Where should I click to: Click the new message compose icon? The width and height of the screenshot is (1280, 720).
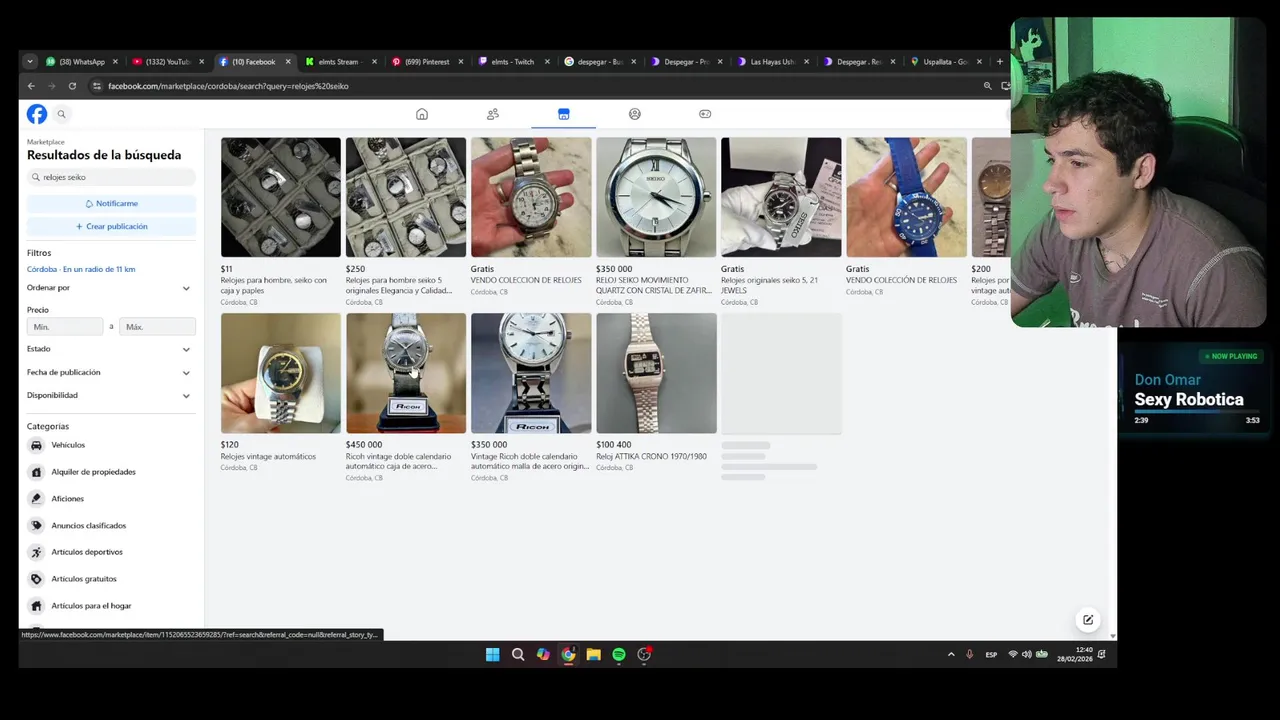tap(1088, 620)
